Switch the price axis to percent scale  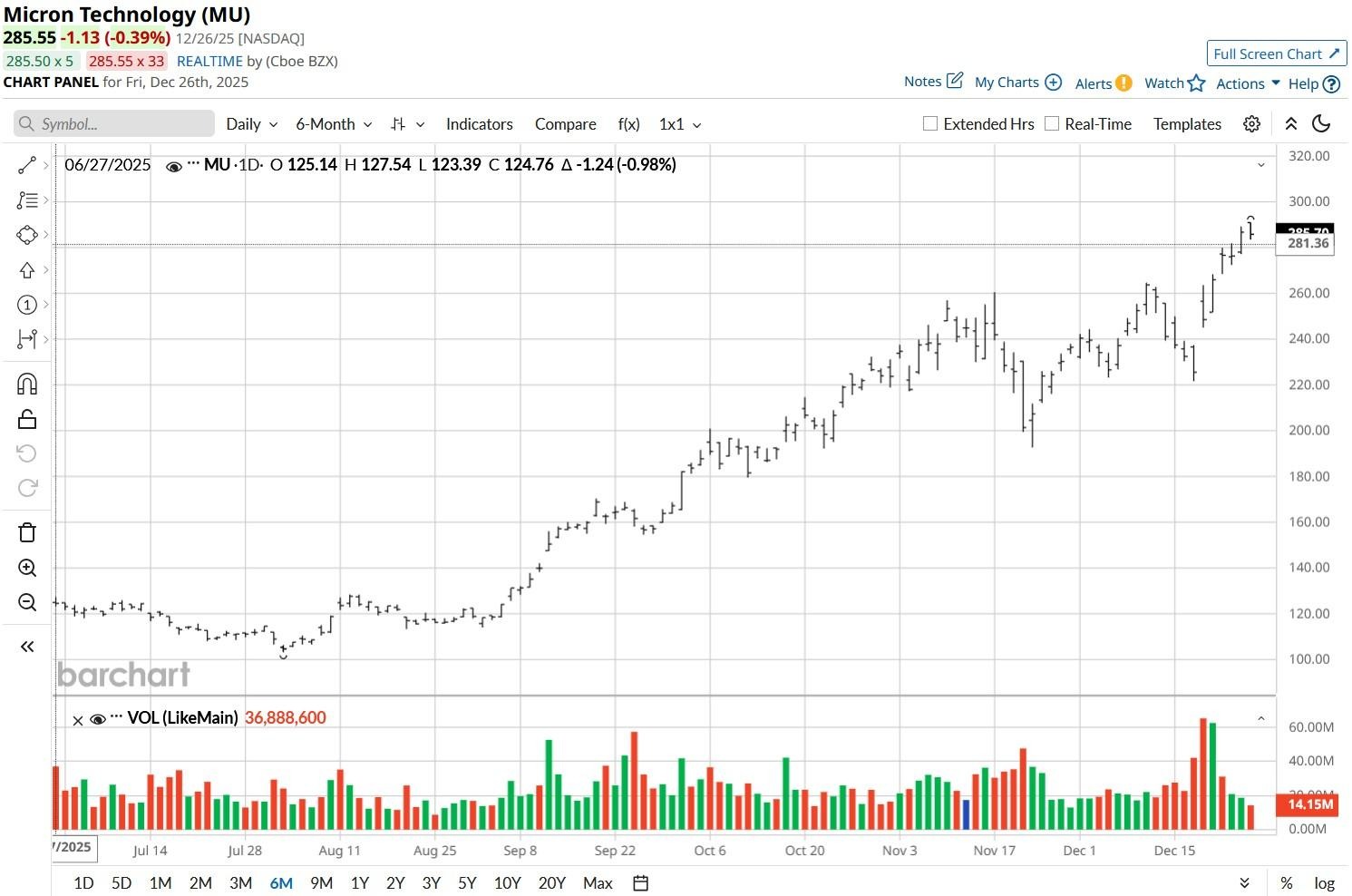click(1286, 883)
